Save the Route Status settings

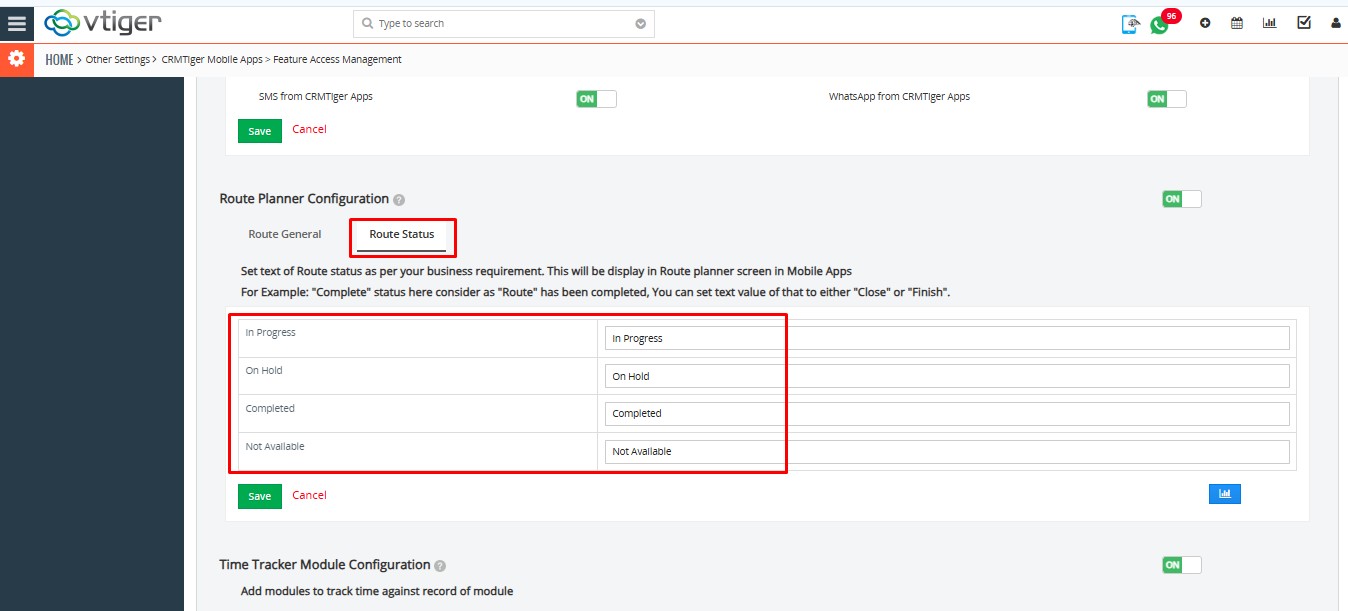pos(260,496)
